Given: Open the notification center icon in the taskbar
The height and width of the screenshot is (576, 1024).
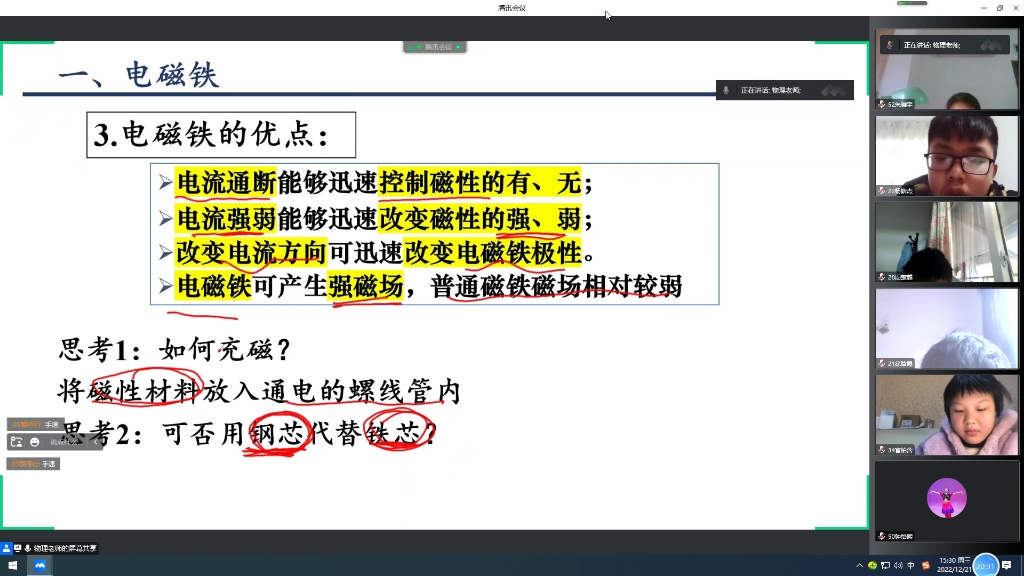Looking at the screenshot, I should (x=1006, y=565).
